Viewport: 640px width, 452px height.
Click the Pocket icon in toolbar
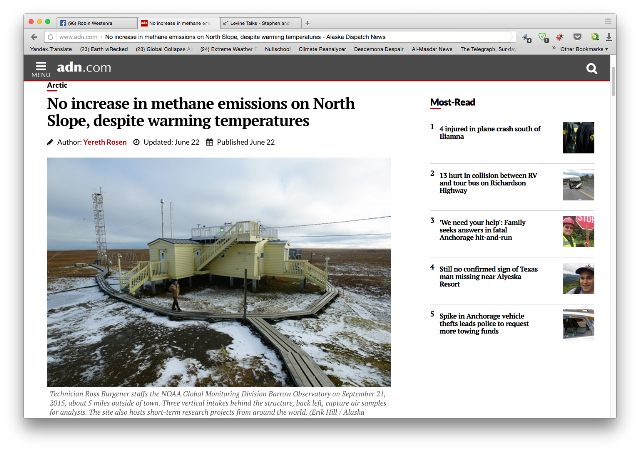point(577,37)
